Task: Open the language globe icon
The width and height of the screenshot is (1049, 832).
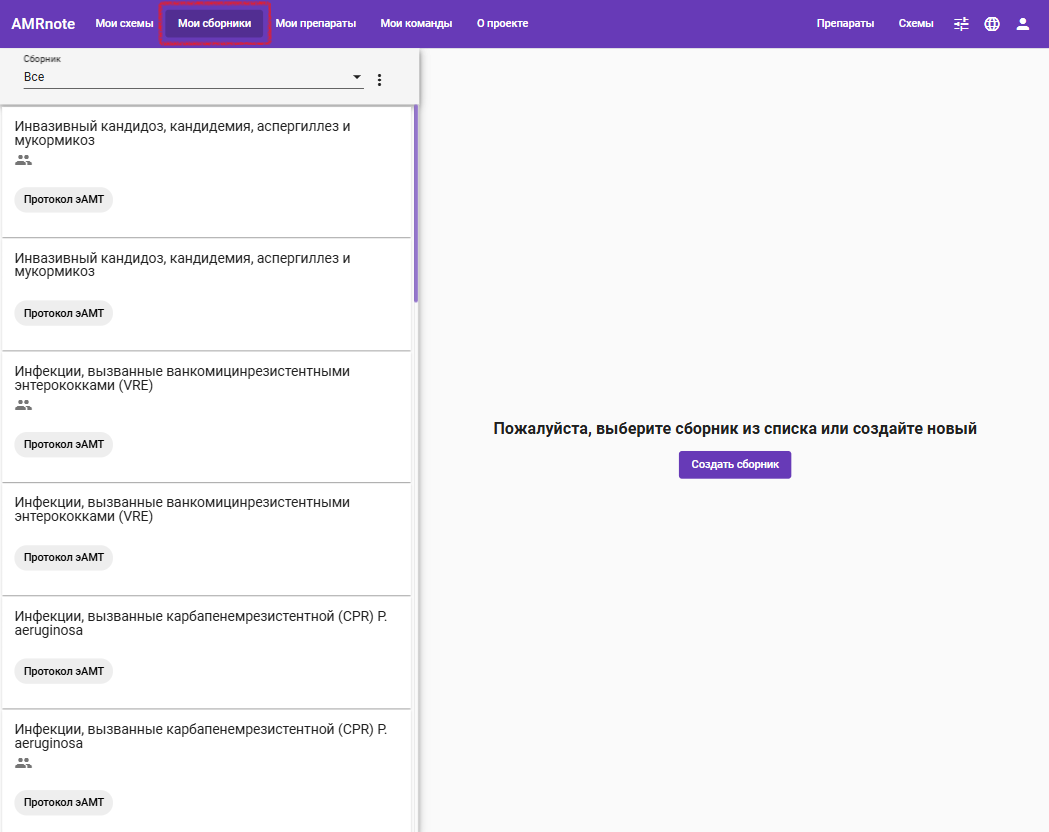Action: coord(992,24)
